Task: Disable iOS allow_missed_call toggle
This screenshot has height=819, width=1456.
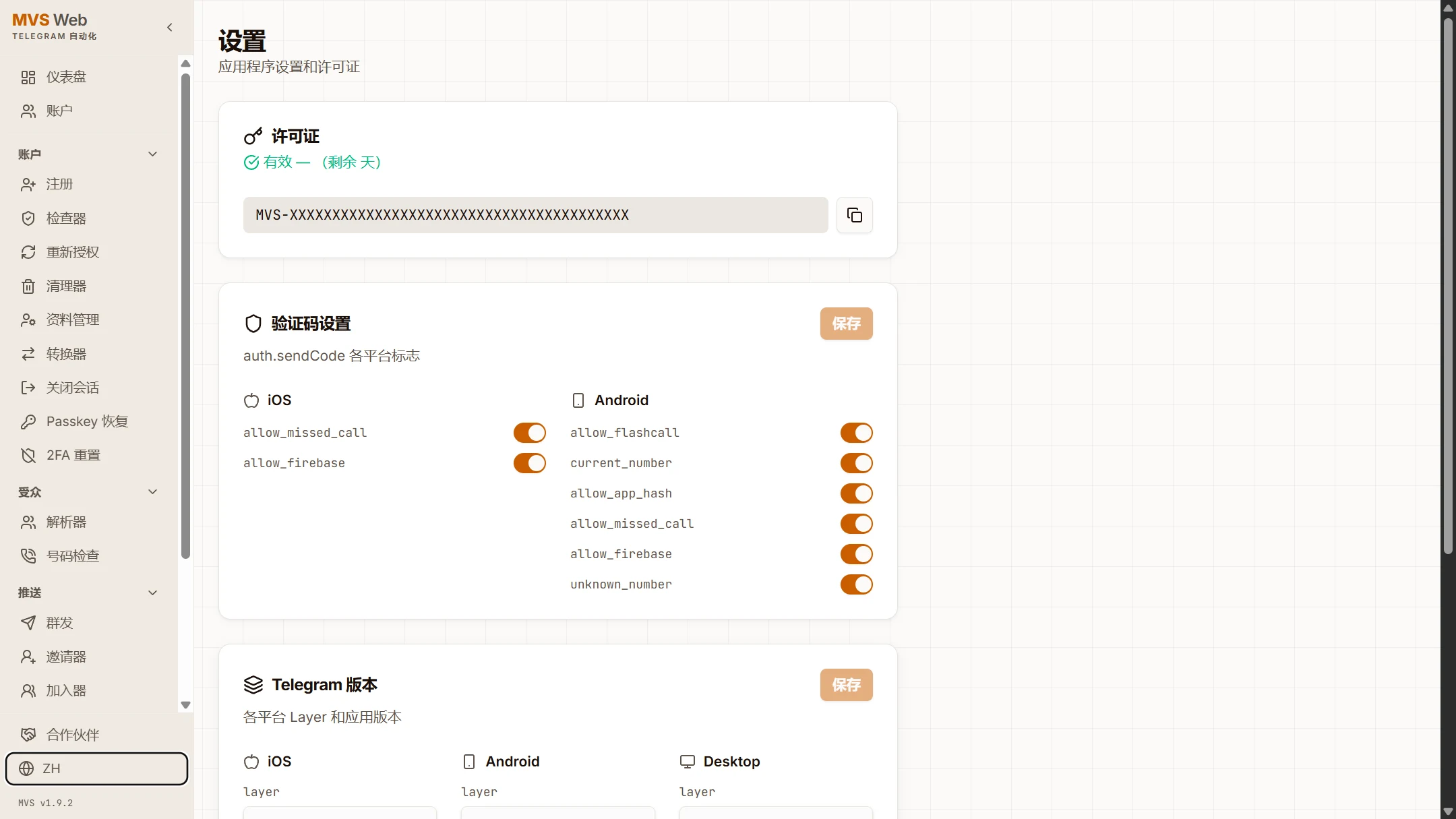Action: pyautogui.click(x=529, y=433)
